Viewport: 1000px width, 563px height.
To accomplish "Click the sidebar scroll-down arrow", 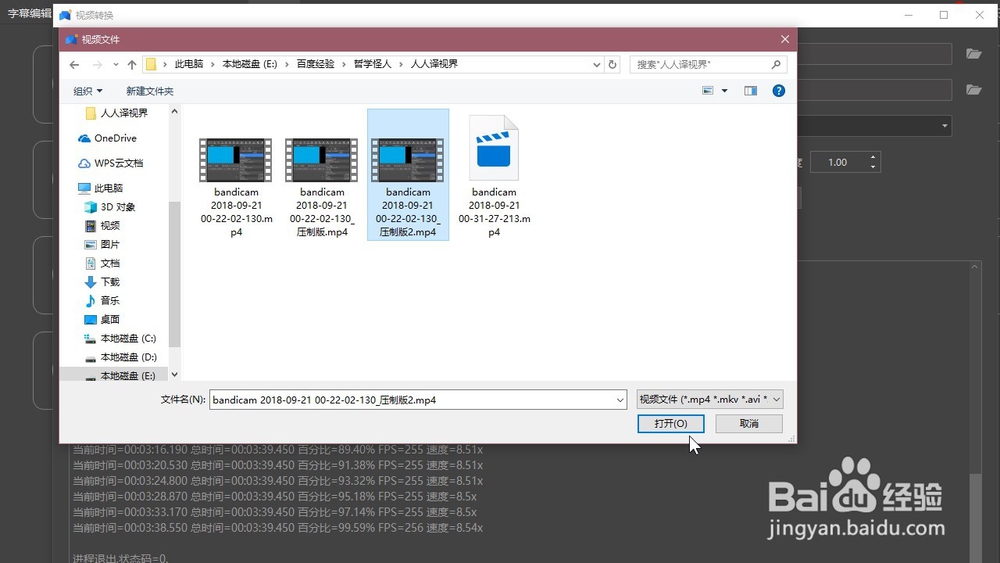I will coord(175,375).
